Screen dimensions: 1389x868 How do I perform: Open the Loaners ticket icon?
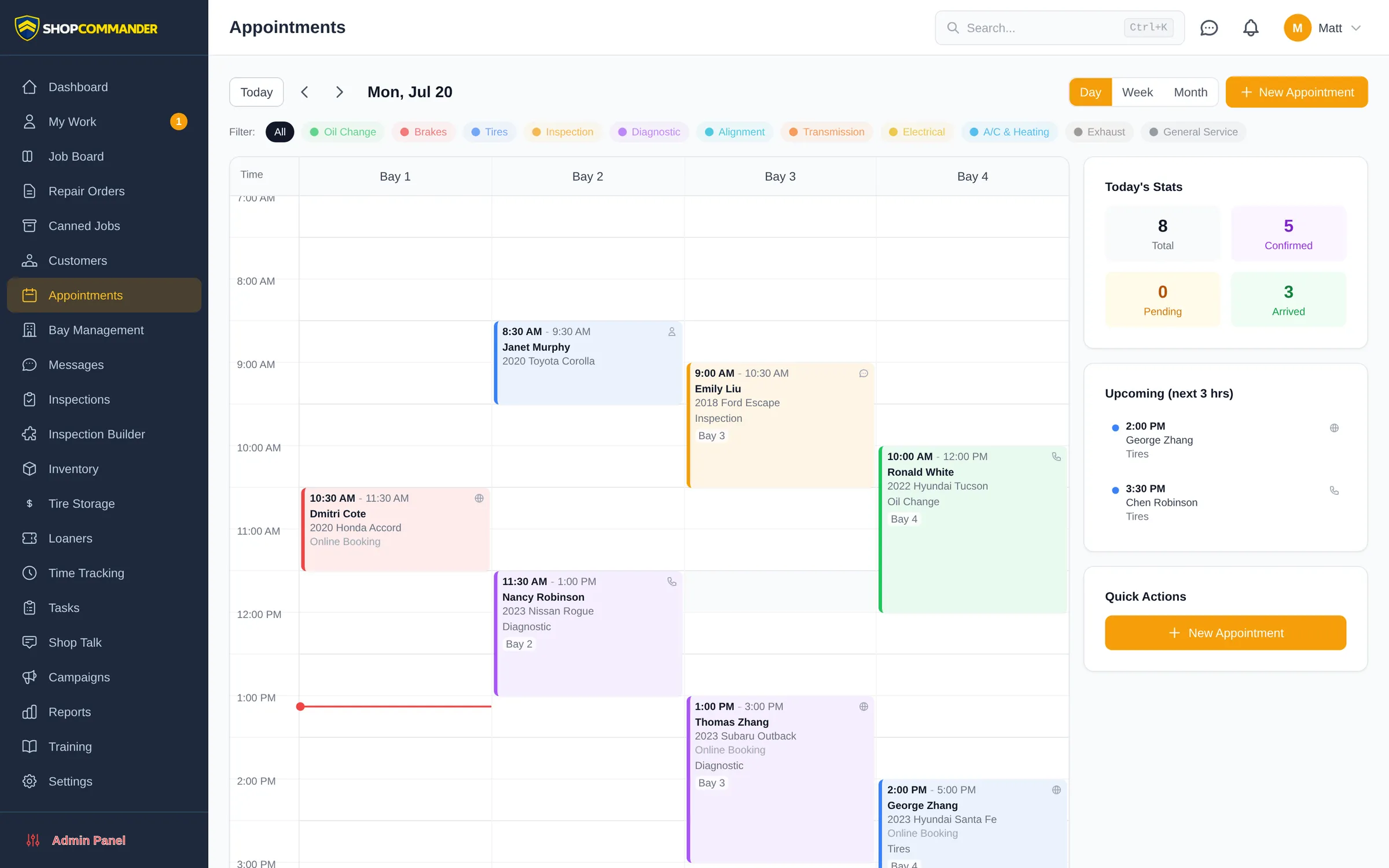[29, 538]
